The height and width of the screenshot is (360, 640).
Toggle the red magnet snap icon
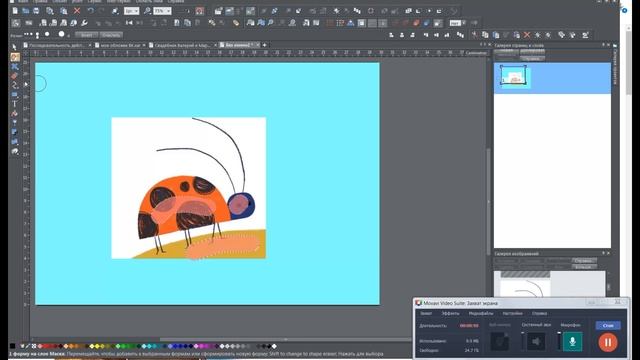click(x=199, y=11)
